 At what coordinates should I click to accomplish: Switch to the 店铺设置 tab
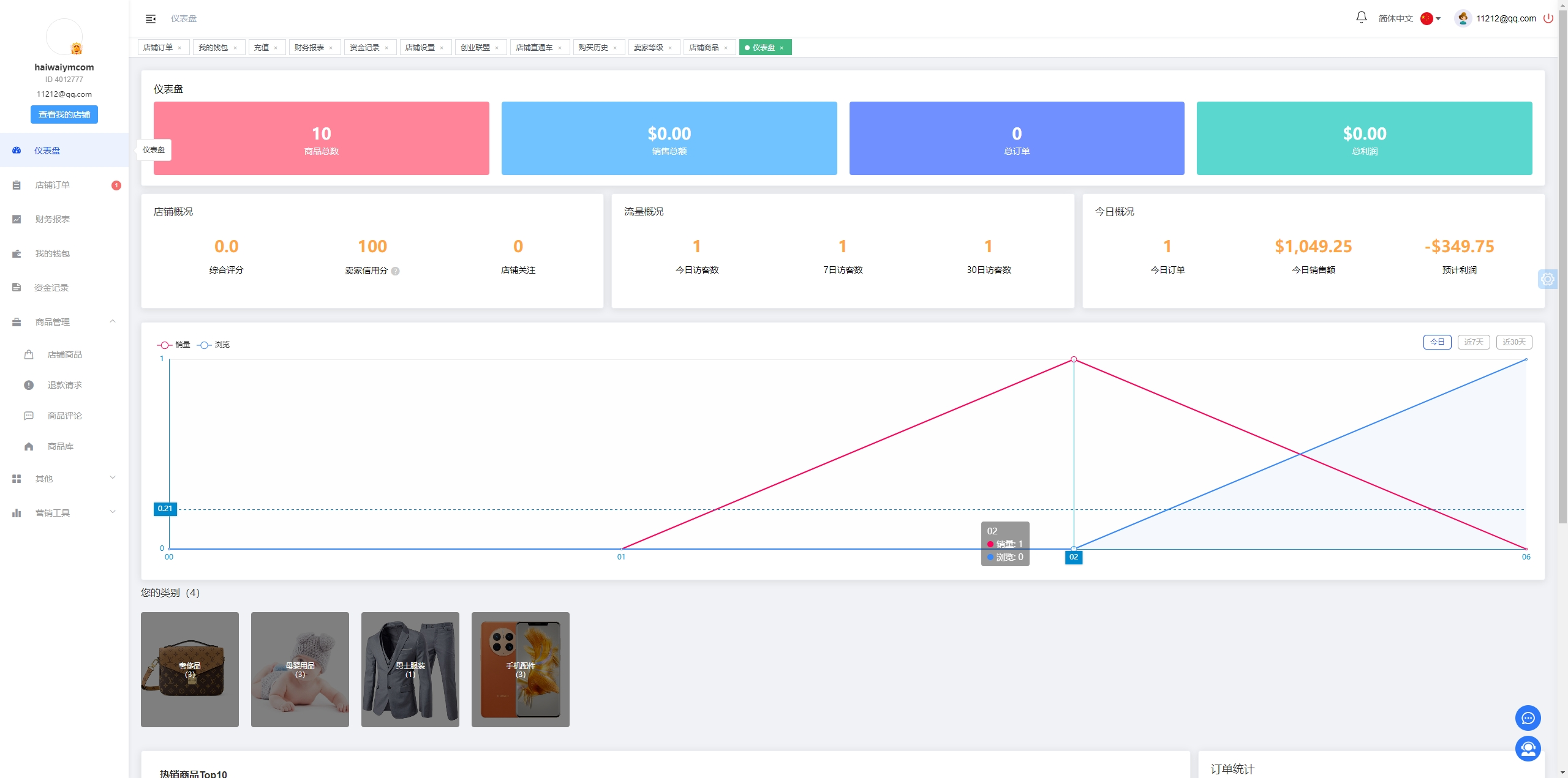click(420, 47)
